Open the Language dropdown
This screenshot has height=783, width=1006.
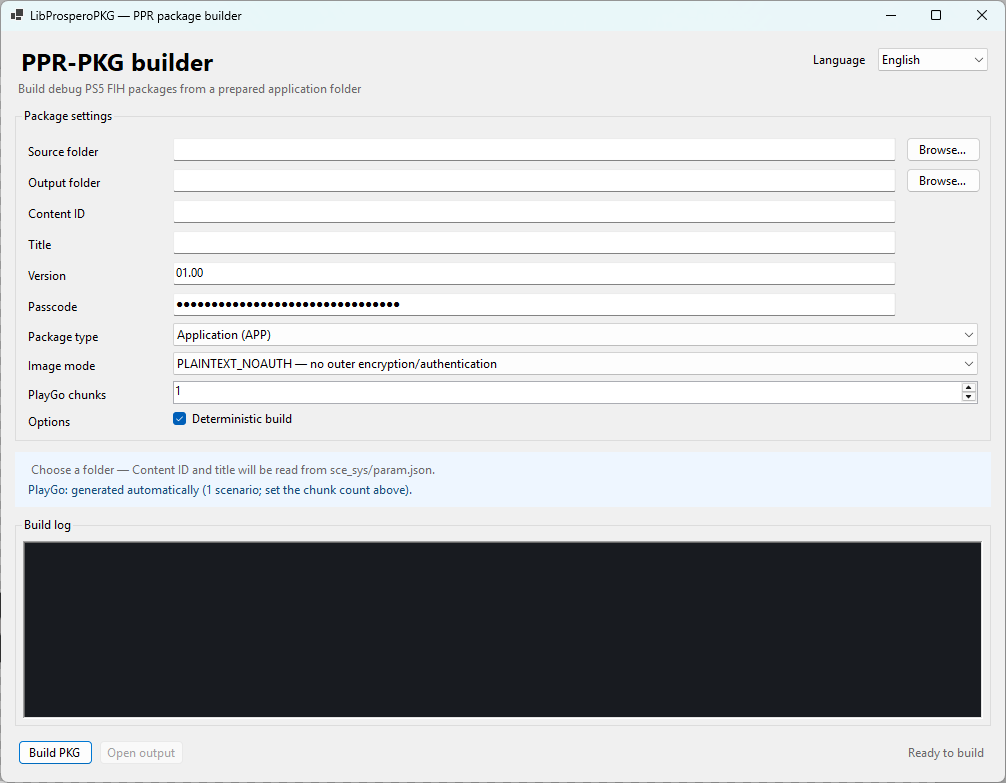click(x=932, y=60)
